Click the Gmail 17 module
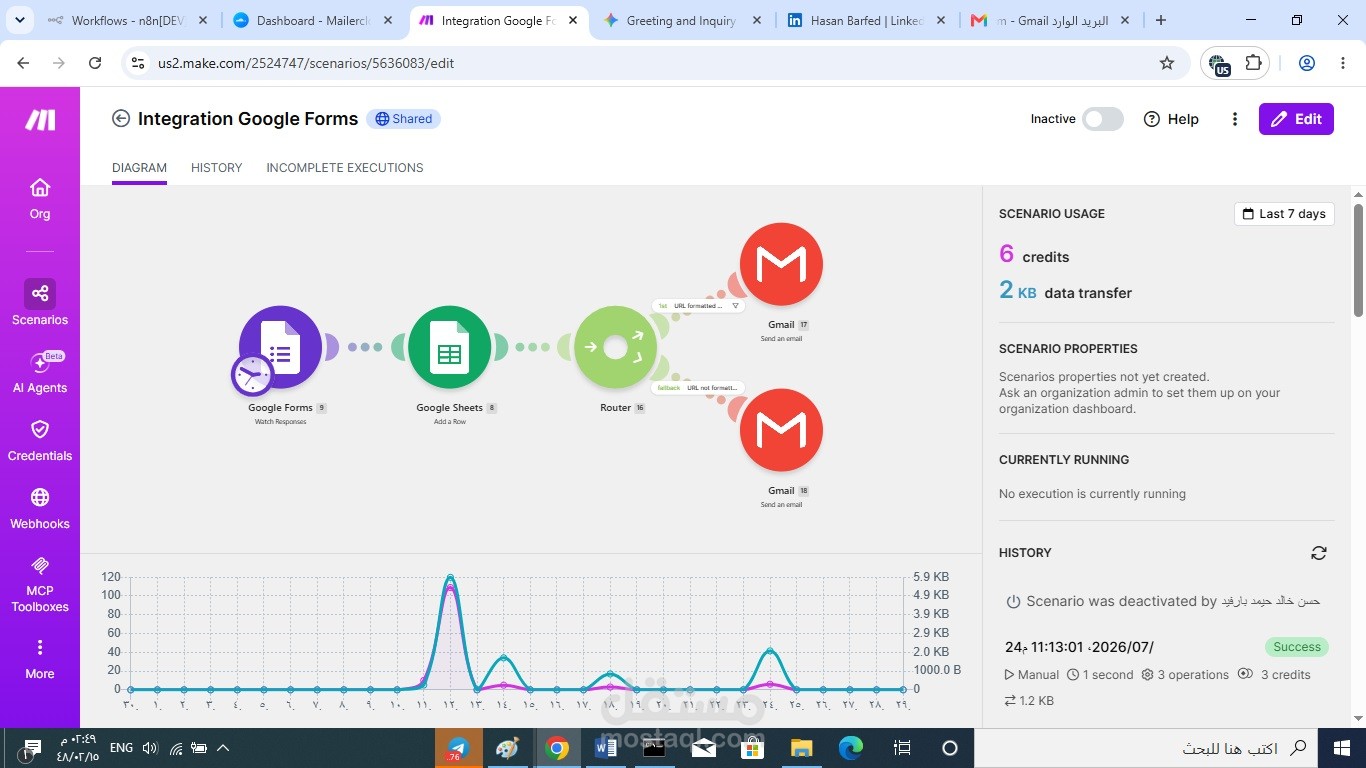1366x768 pixels. [781, 264]
